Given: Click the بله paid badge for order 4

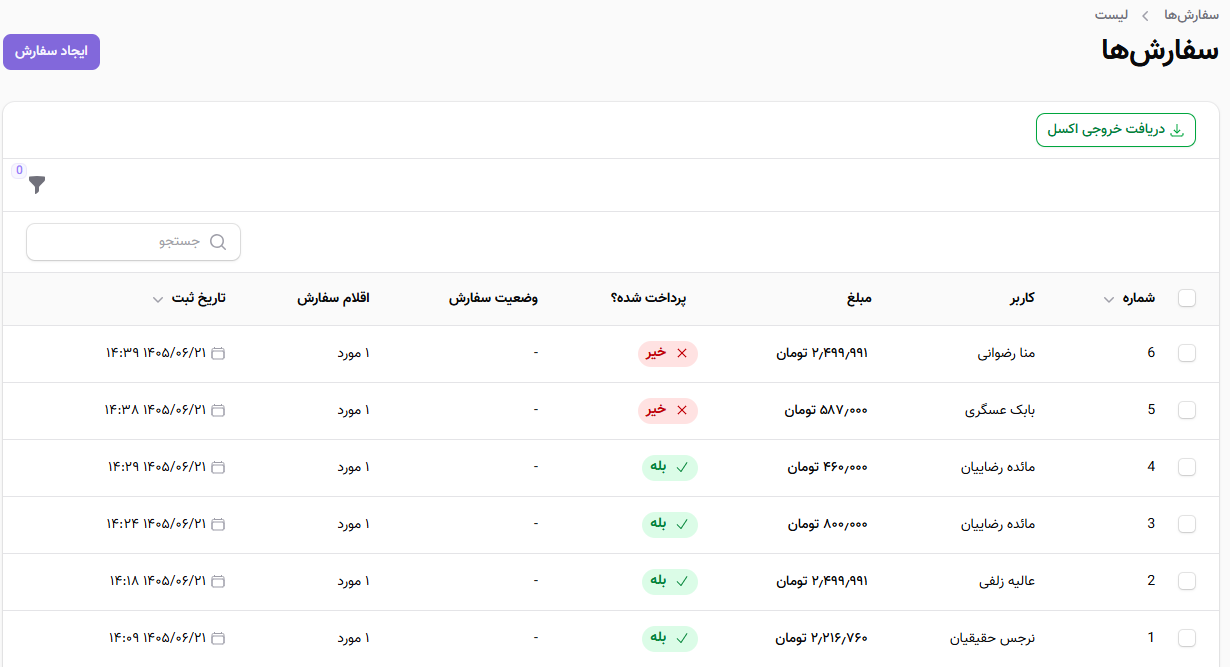Looking at the screenshot, I should 670,467.
